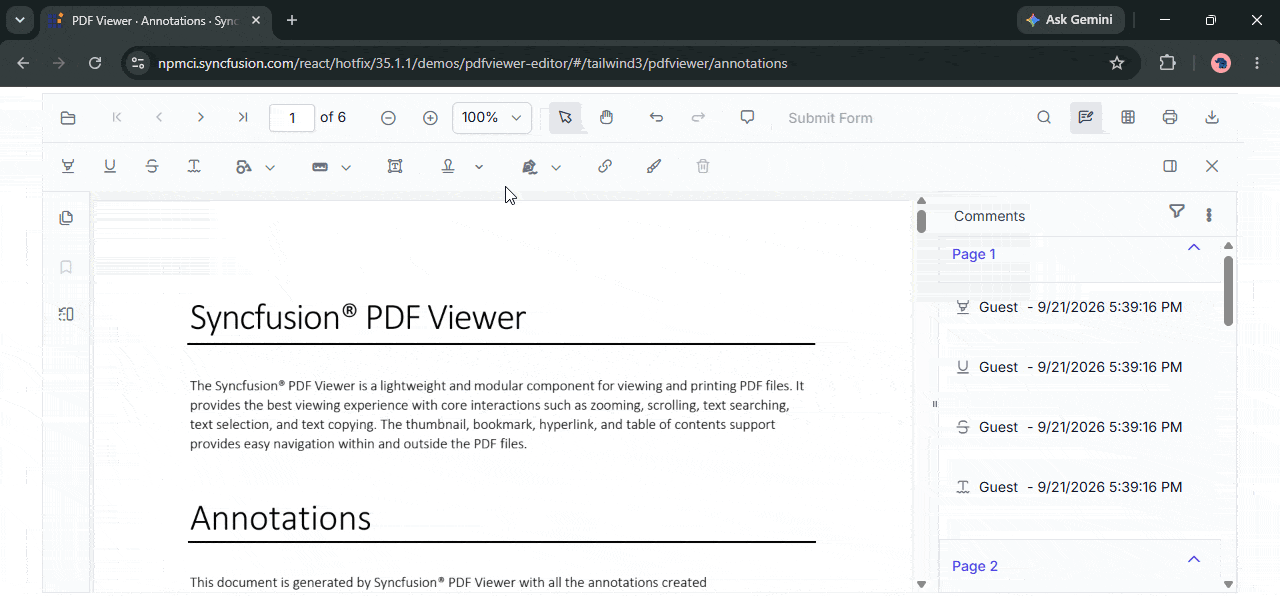Expand the measurement annotation dropdown arrow

346,168
